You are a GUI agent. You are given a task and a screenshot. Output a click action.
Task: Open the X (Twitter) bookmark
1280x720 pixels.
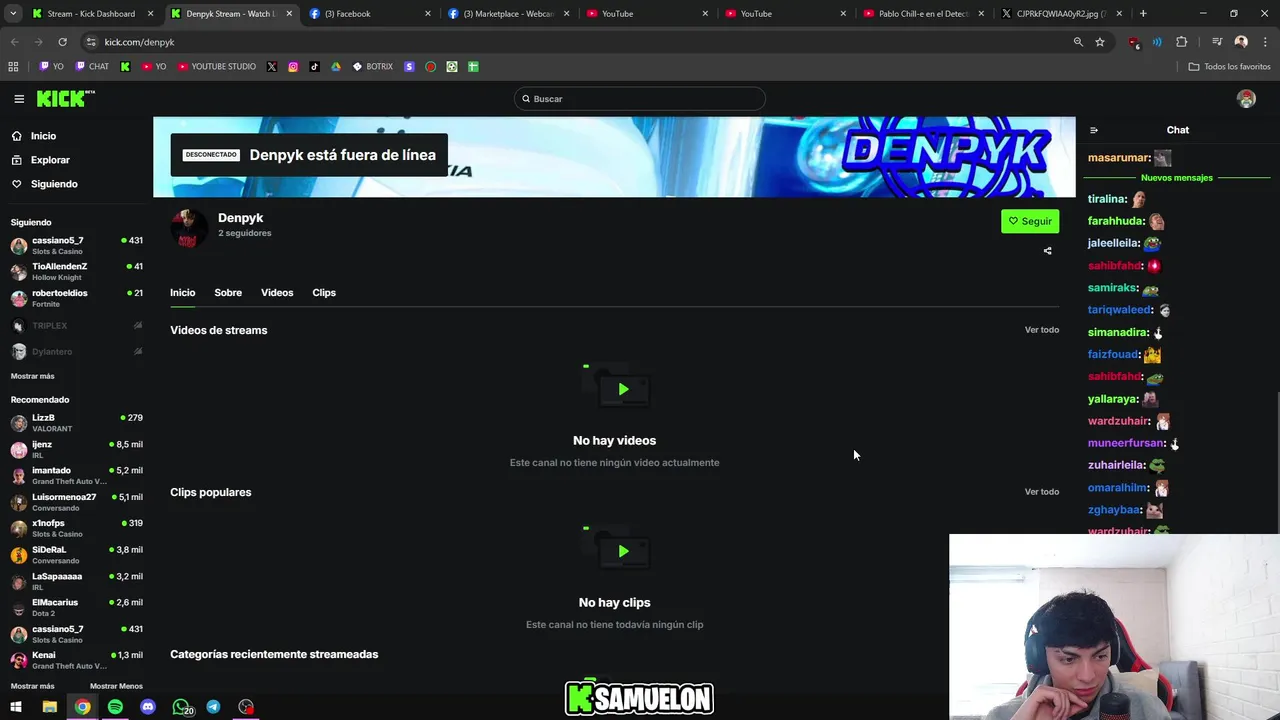272,67
